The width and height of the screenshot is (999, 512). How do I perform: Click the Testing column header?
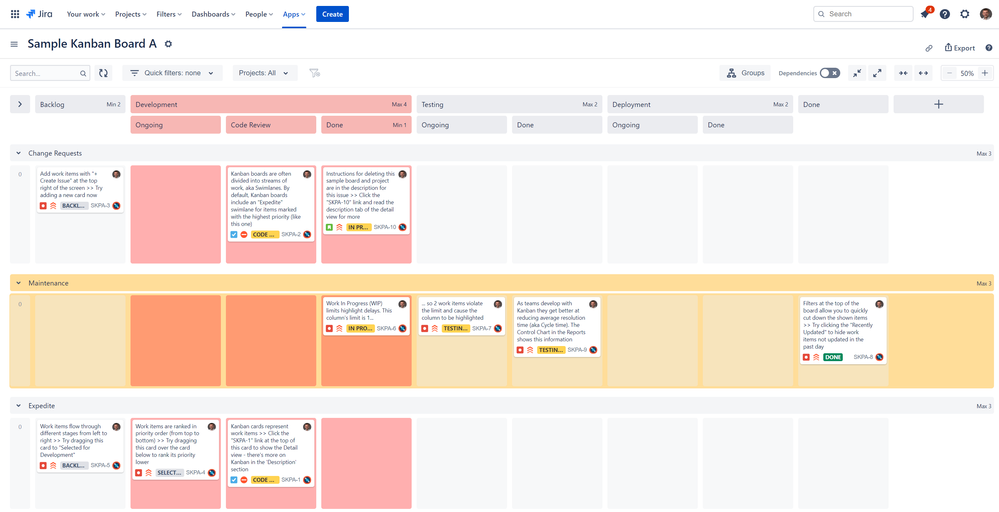pyautogui.click(x=509, y=104)
